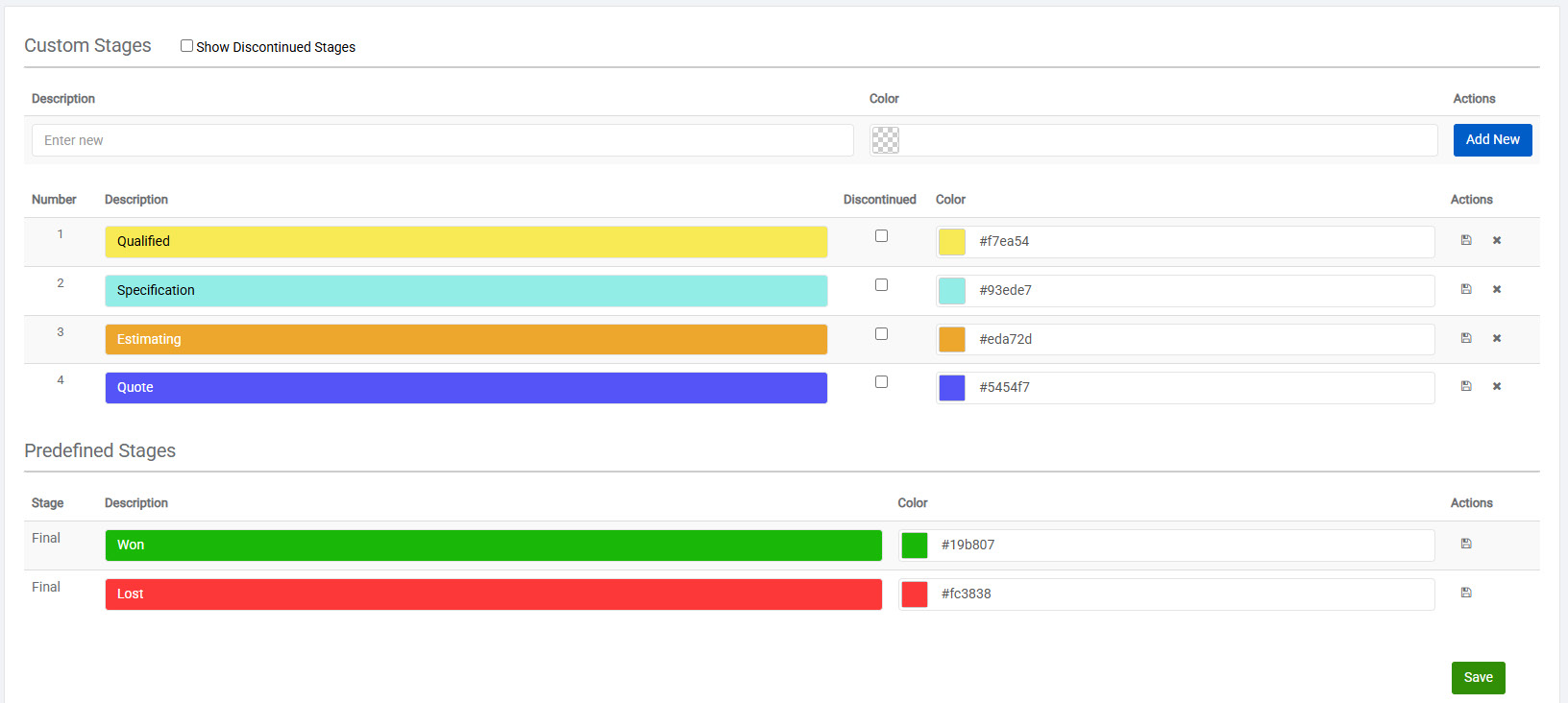Viewport: 1568px width, 703px height.
Task: Toggle Discontinued checkbox for Quote stage
Action: point(881,382)
